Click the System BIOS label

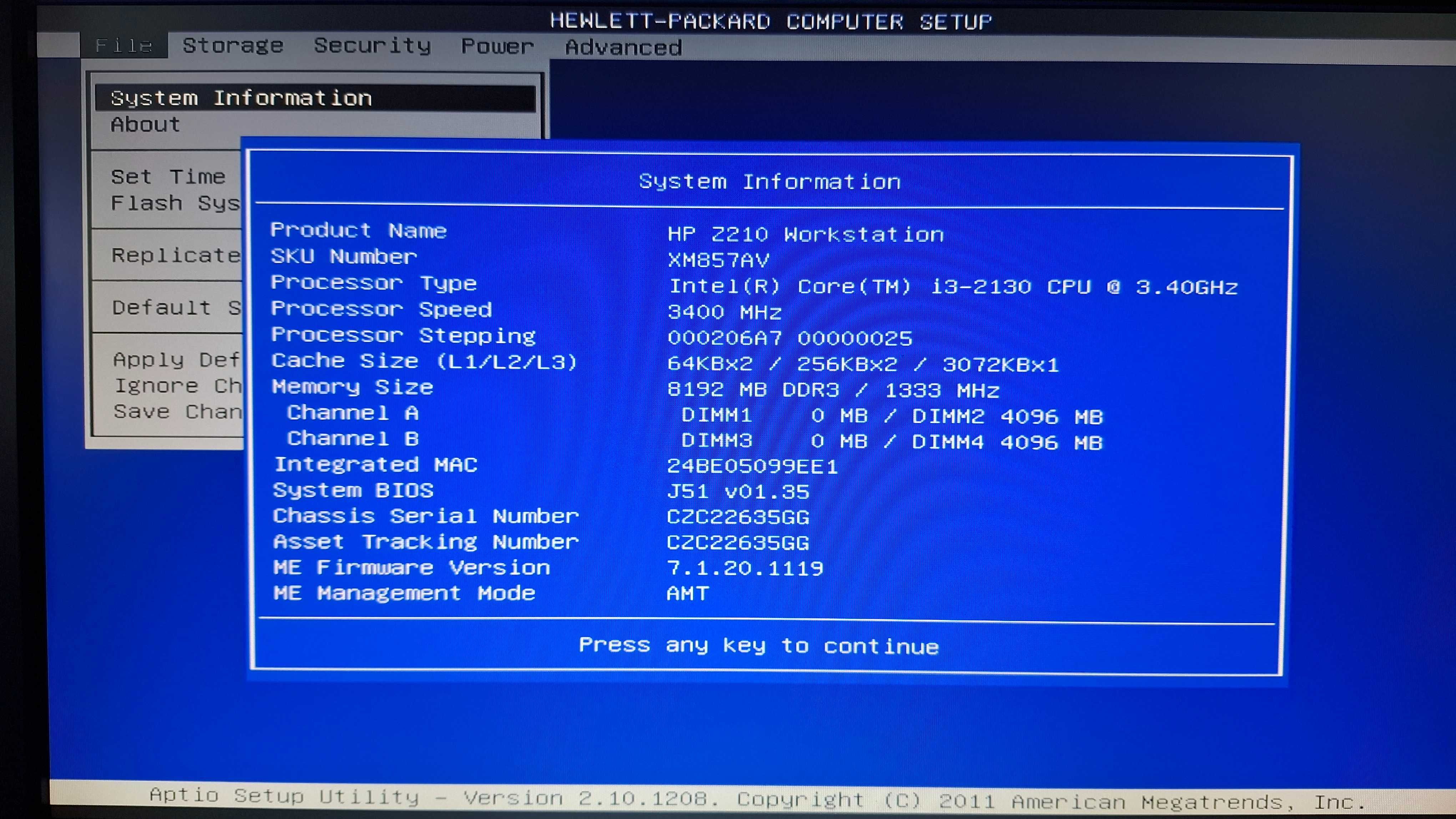click(x=353, y=490)
